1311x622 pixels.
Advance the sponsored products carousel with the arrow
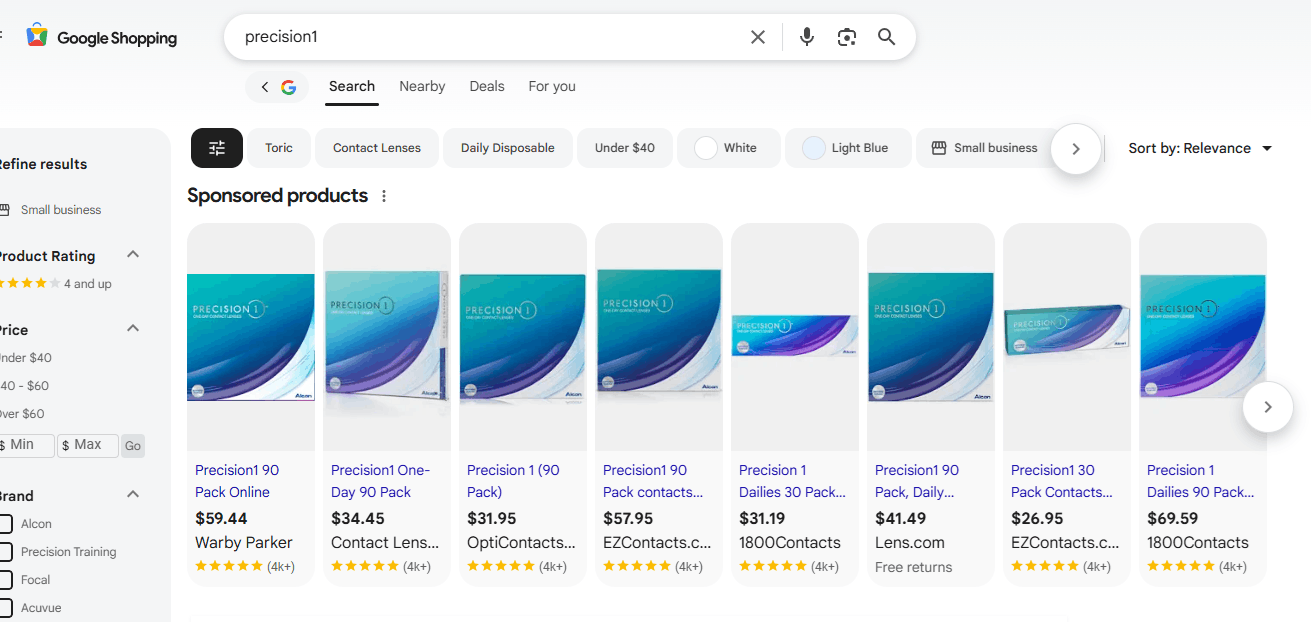pos(1268,407)
